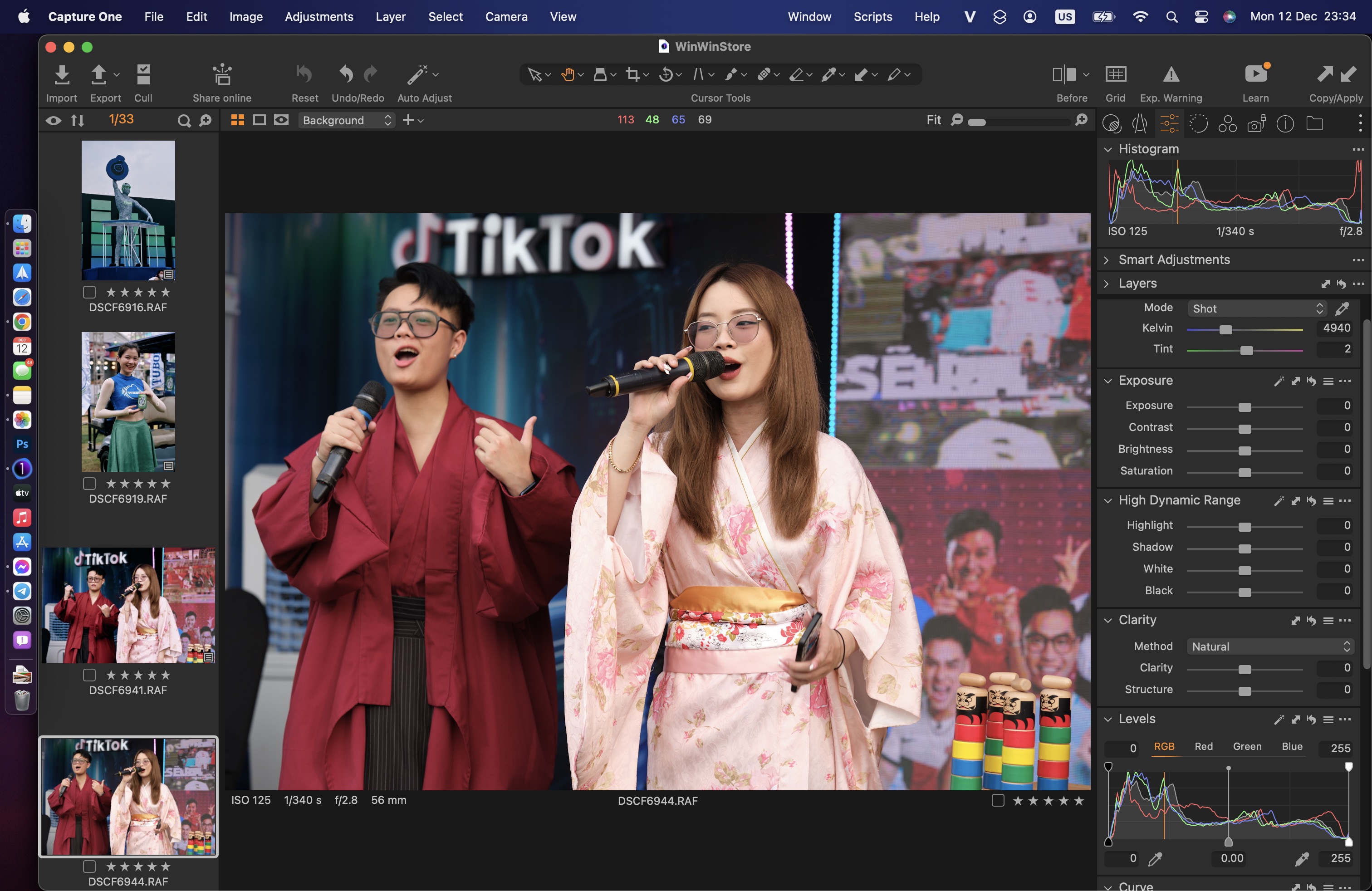1372x891 pixels.
Task: Open the Background layer dropdown
Action: point(347,120)
